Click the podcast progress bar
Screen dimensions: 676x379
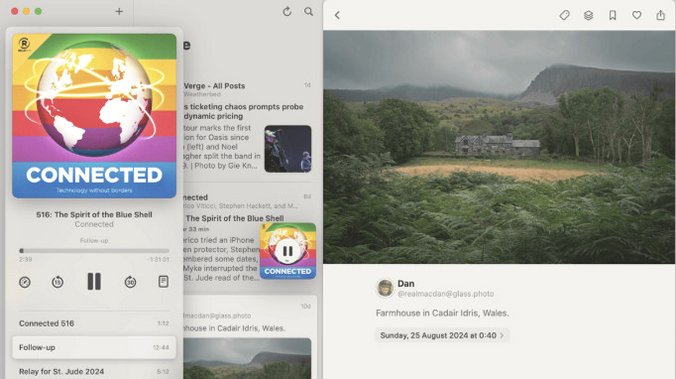point(94,251)
